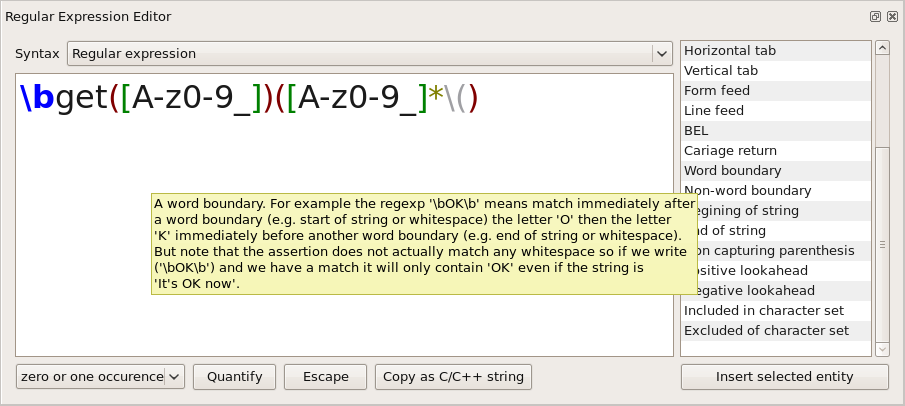Close the Regular Expression Editor panel
Screen dimensions: 905x406
tap(890, 17)
